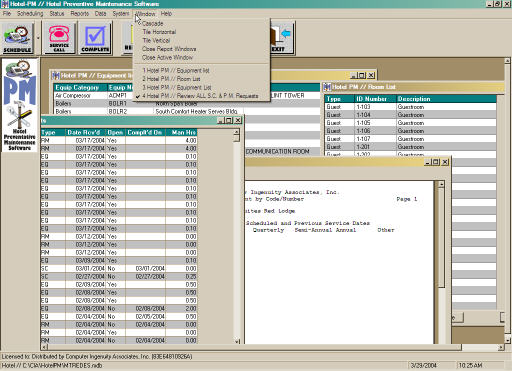This screenshot has width=512, height=371.
Task: Click Semi-Annual heading in the report
Action: (313, 230)
